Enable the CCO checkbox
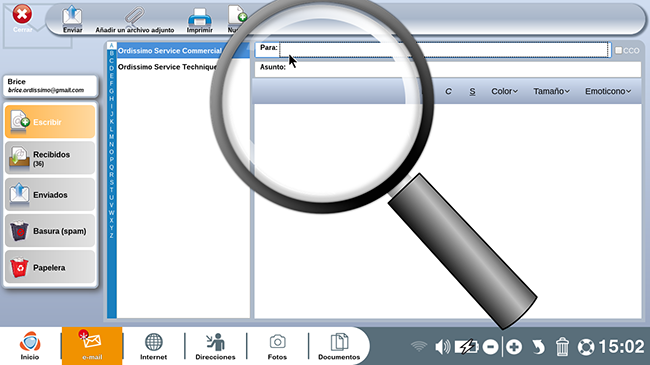Screen dimensions: 650x365 [x=618, y=50]
